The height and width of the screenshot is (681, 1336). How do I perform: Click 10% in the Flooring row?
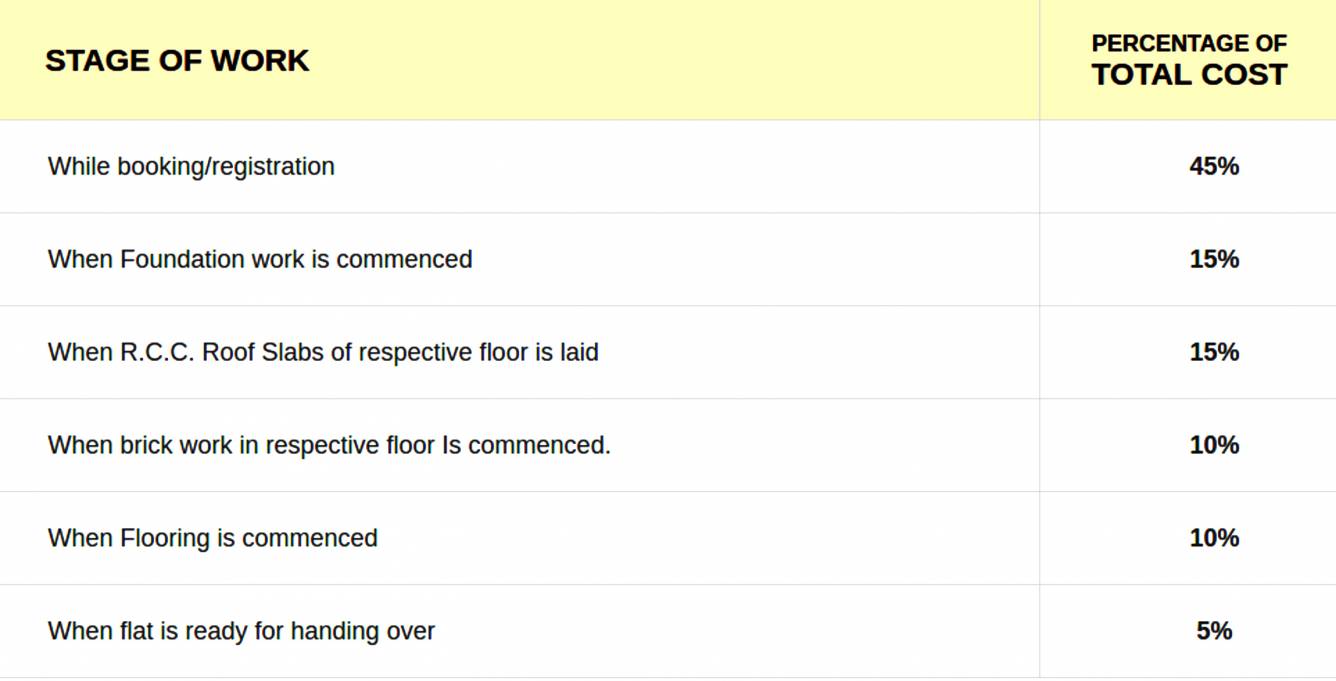1214,538
